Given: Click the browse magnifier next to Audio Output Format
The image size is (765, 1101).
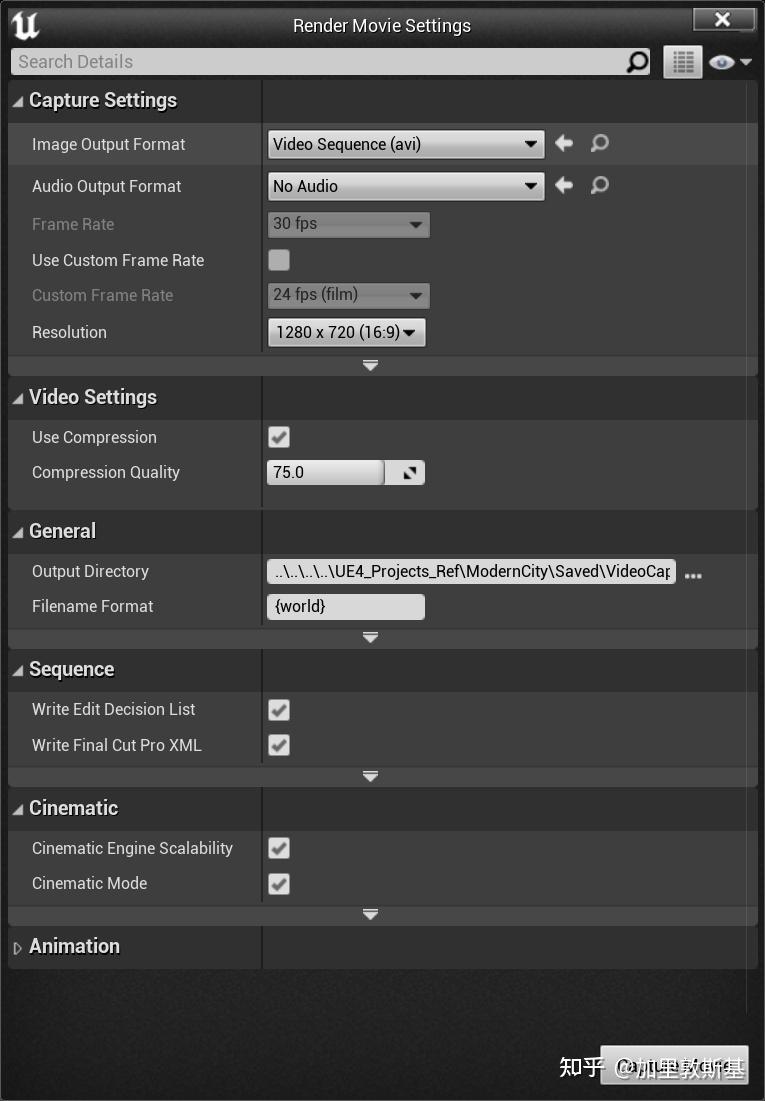Looking at the screenshot, I should (598, 186).
